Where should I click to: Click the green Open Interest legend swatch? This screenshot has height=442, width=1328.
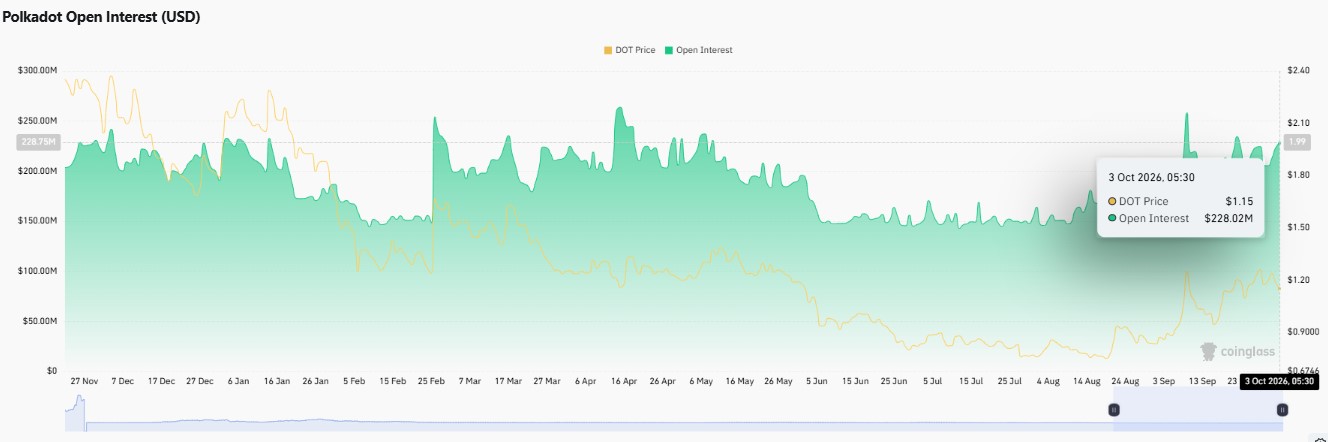[668, 50]
